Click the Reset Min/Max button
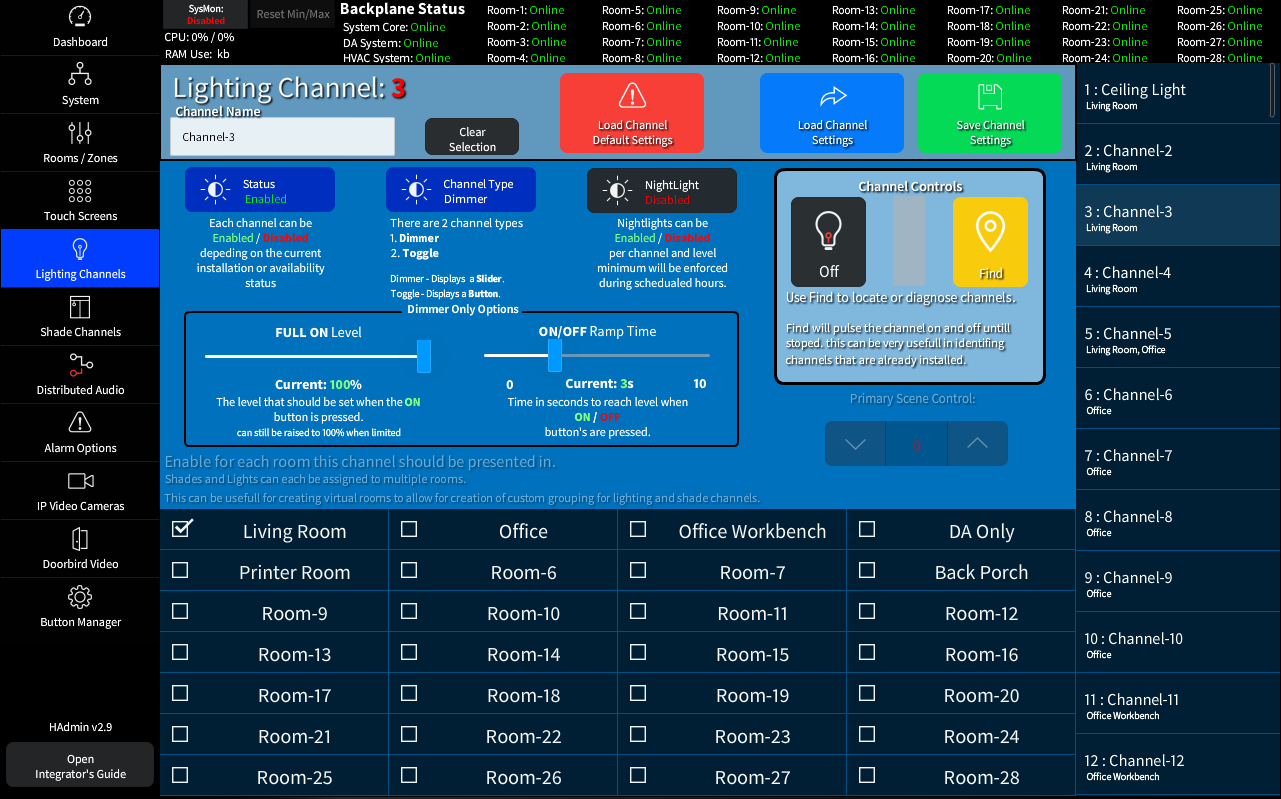 click(x=293, y=14)
